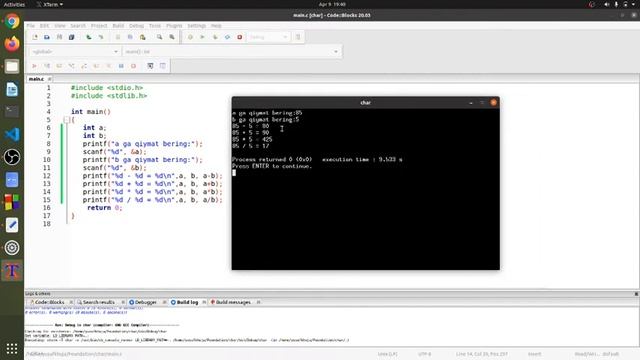Viewport: 640px width, 360px height.
Task: Open XTerm application menu in top bar
Action: [50, 4]
